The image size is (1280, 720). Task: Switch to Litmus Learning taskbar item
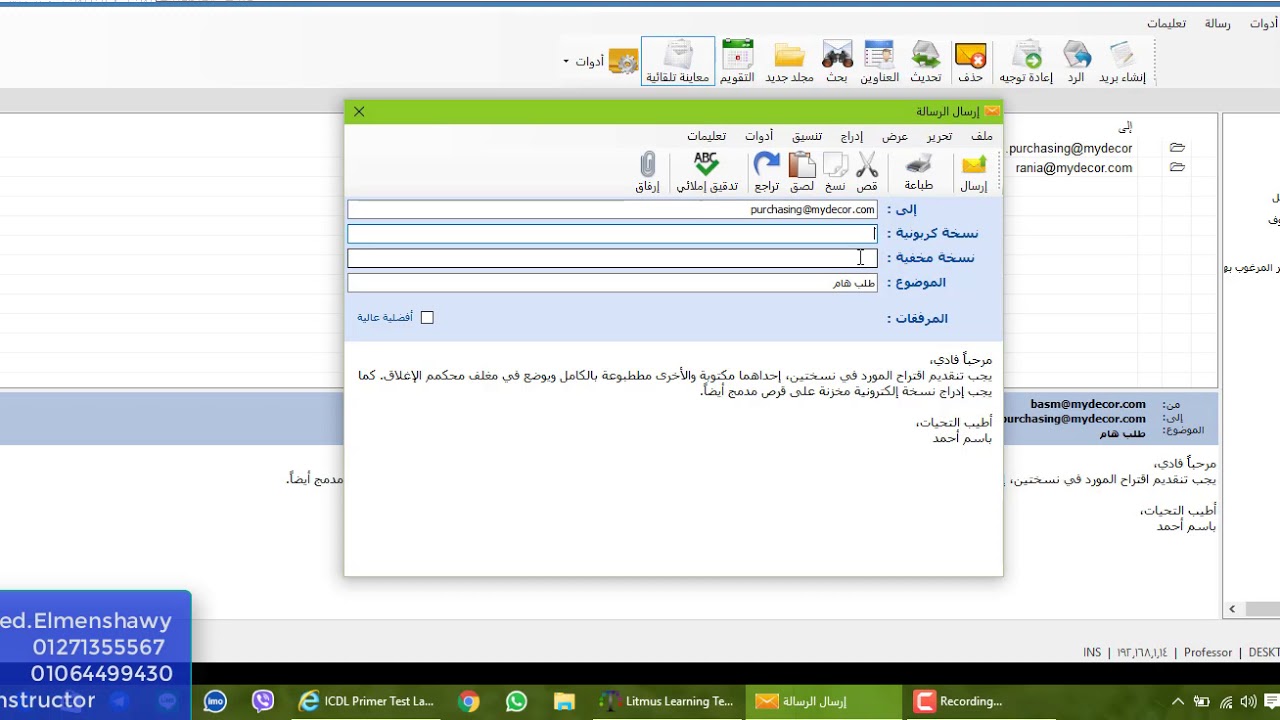[x=667, y=701]
